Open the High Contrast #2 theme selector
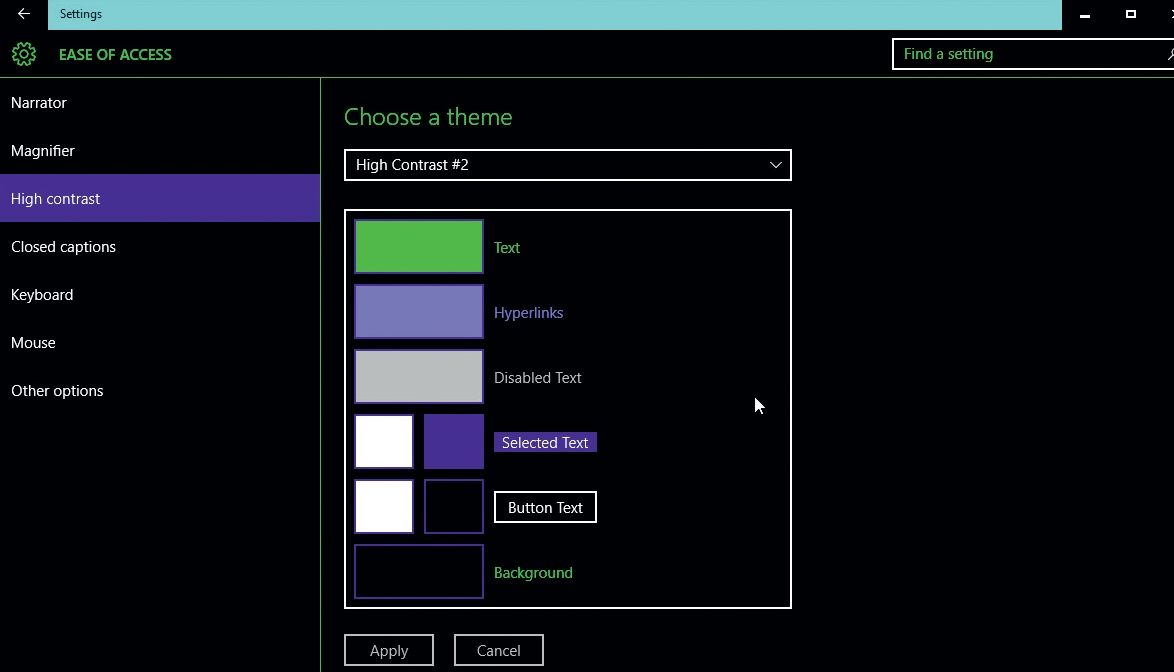Viewport: 1174px width, 672px height. (x=567, y=165)
